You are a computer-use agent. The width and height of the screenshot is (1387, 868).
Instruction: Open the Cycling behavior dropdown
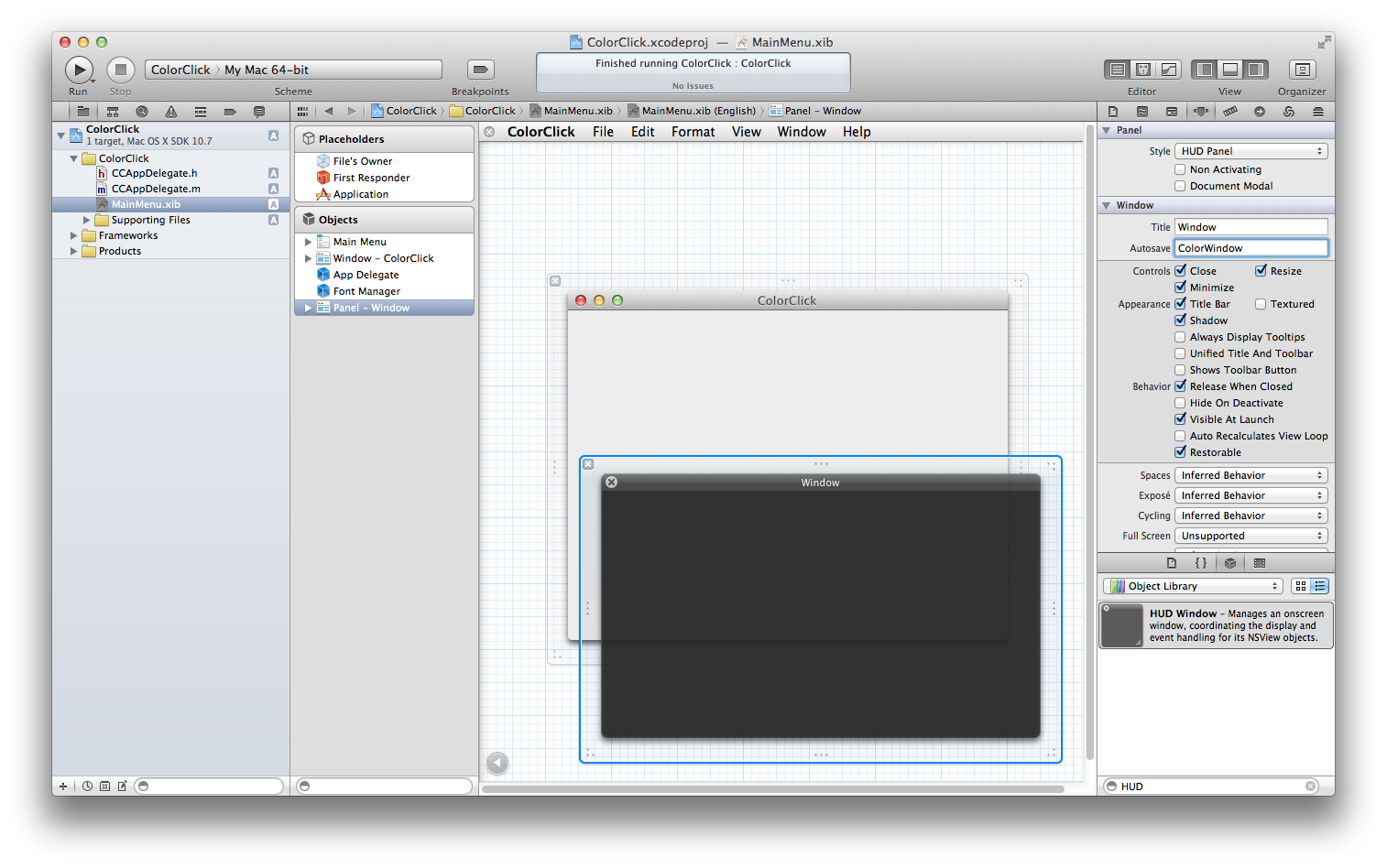pyautogui.click(x=1251, y=515)
